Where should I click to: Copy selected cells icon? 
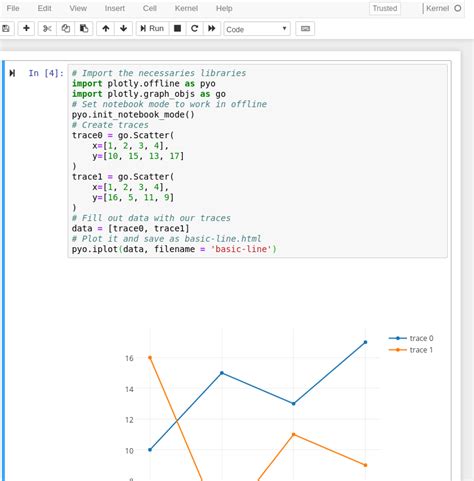[66, 28]
